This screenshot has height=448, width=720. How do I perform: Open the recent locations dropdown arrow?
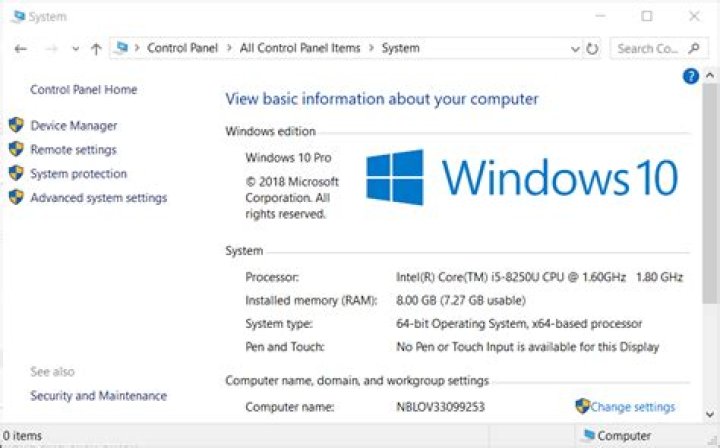(75, 49)
